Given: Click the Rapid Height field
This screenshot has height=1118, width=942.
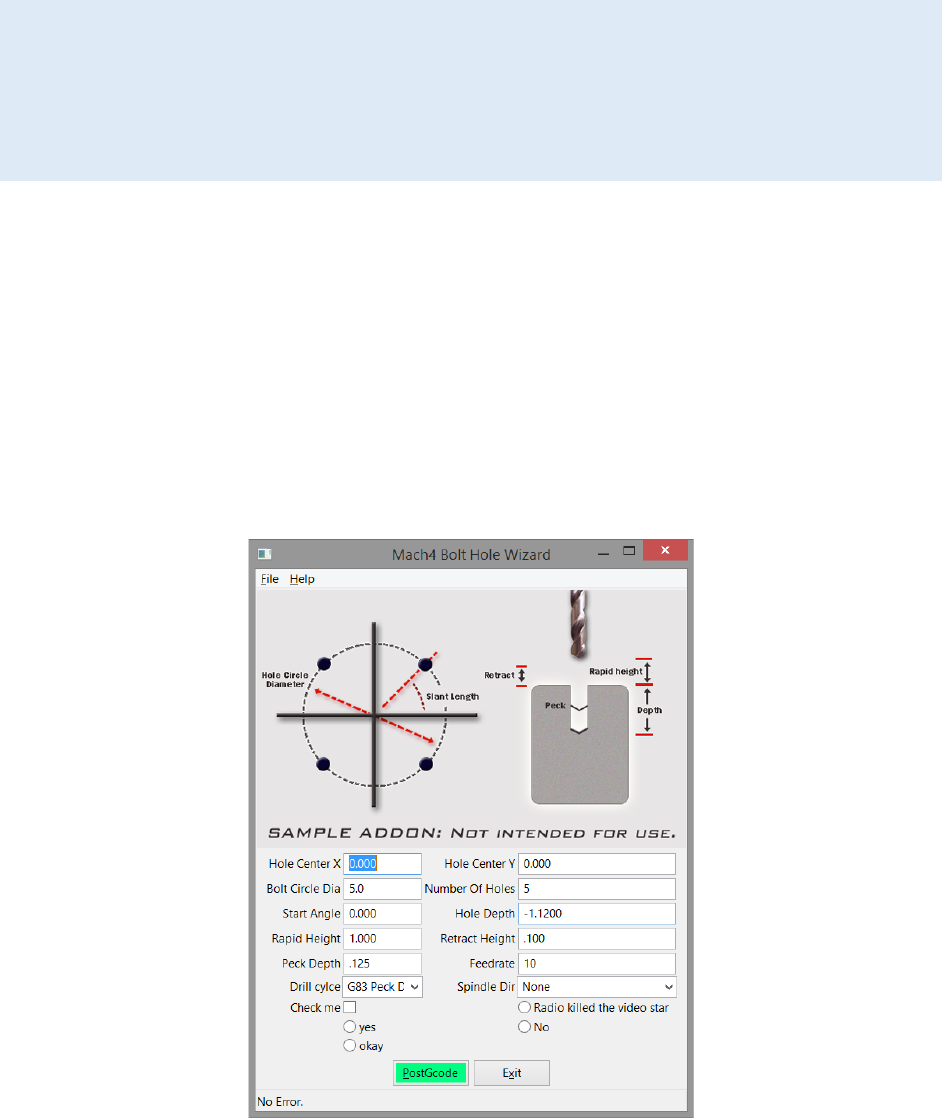Looking at the screenshot, I should pyautogui.click(x=382, y=938).
